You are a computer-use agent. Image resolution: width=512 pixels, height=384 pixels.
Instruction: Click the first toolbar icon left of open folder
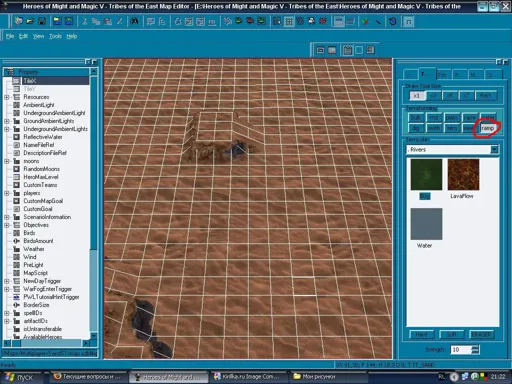click(x=18, y=21)
